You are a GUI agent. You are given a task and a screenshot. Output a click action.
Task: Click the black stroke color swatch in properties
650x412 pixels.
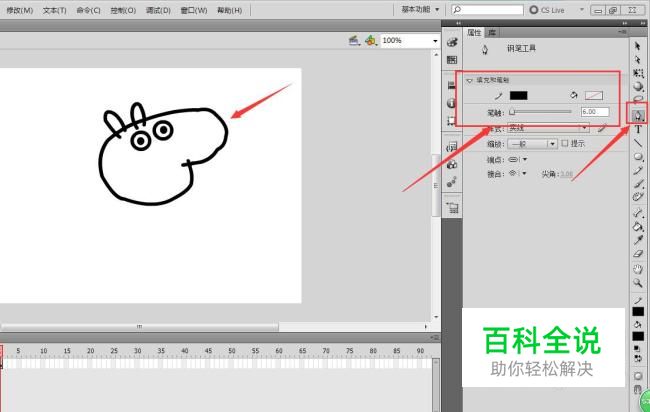(x=519, y=96)
